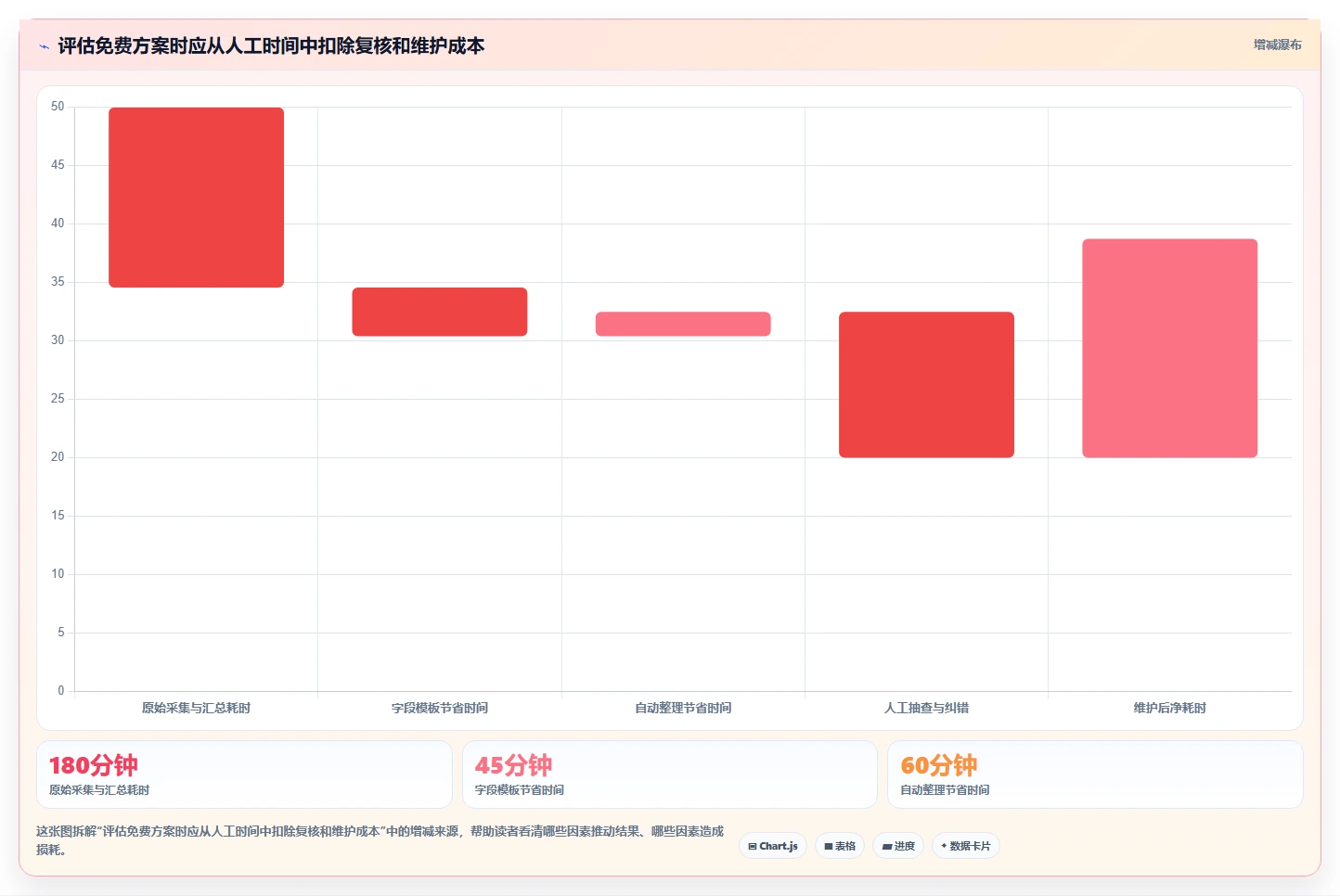Open the 45分钟 data card
Screen dimensions: 1340x896
click(x=670, y=774)
